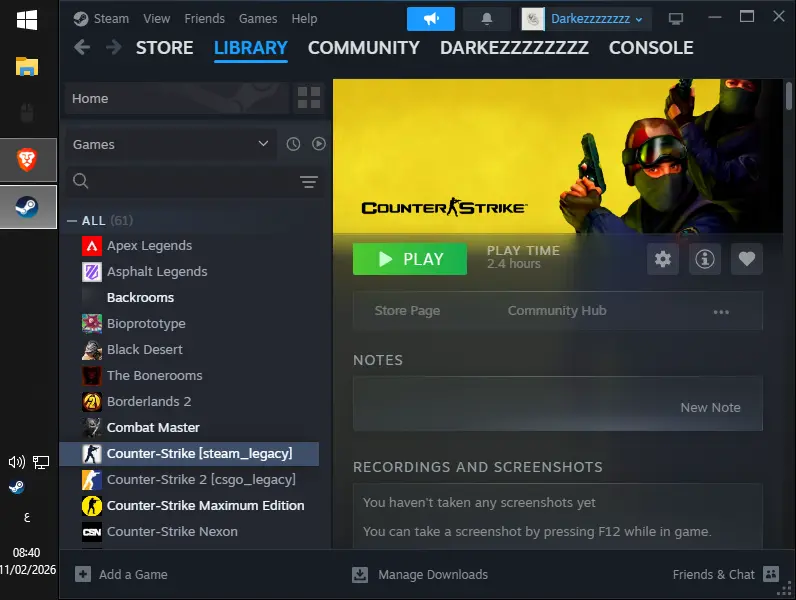Image resolution: width=796 pixels, height=600 pixels.
Task: Sort by recent activity clock icon
Action: click(293, 144)
